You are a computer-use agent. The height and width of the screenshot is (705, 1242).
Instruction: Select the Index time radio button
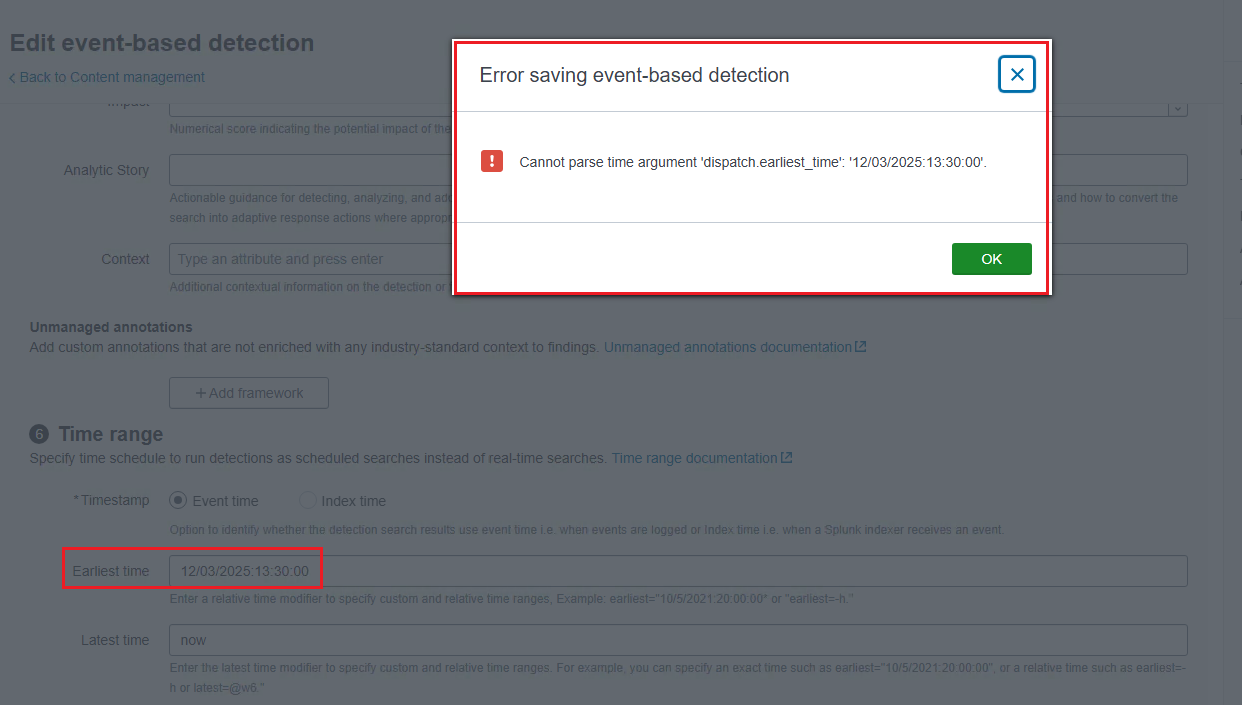307,501
